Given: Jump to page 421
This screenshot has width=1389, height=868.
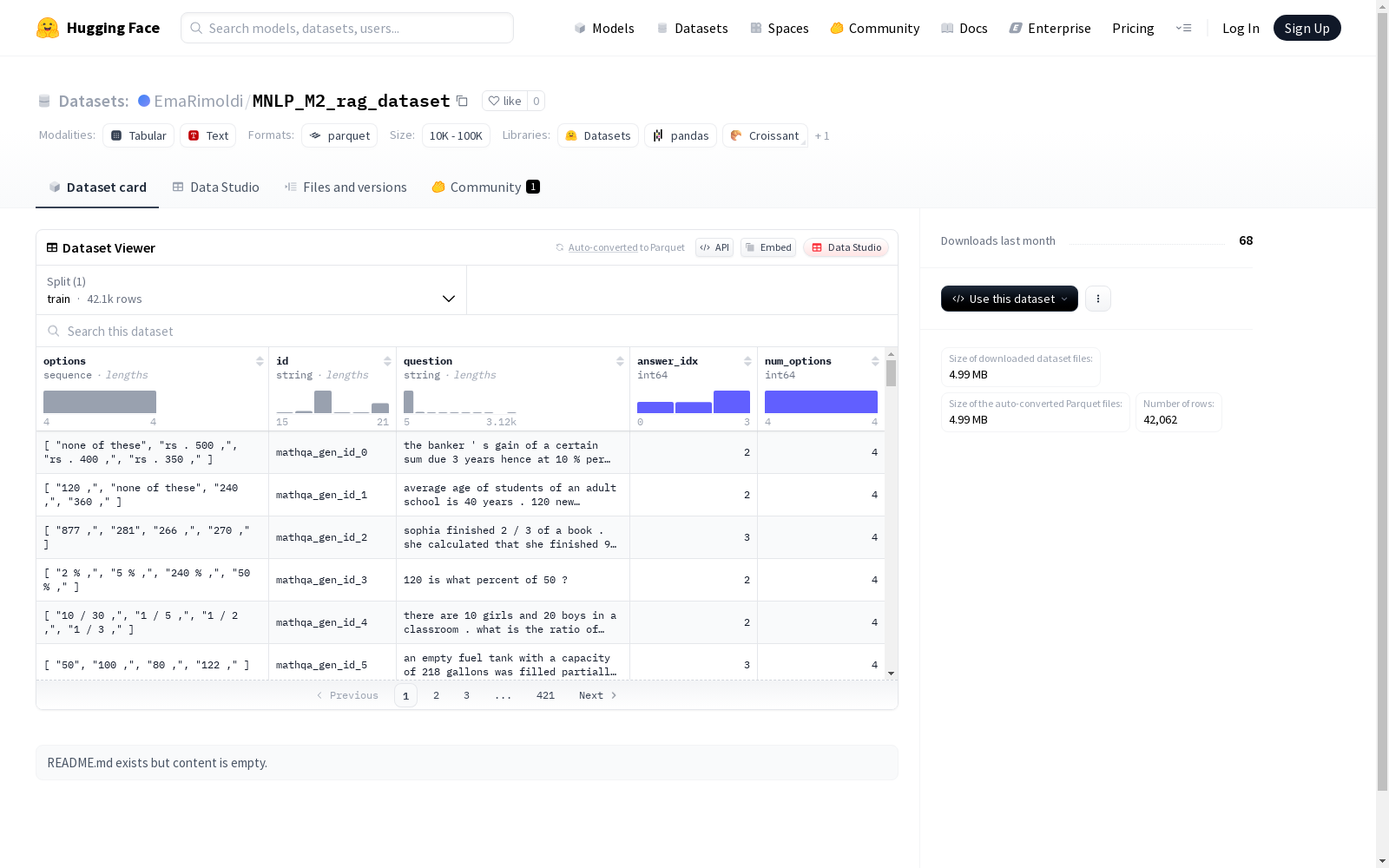Looking at the screenshot, I should pyautogui.click(x=545, y=695).
